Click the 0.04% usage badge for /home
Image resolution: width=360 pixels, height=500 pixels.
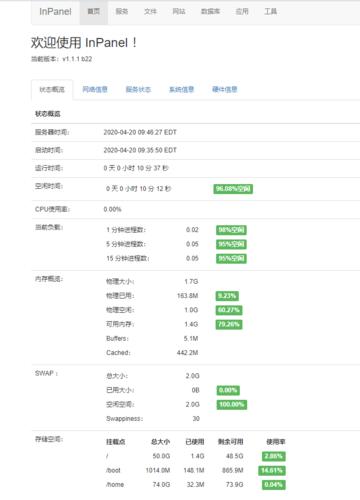[x=274, y=485]
